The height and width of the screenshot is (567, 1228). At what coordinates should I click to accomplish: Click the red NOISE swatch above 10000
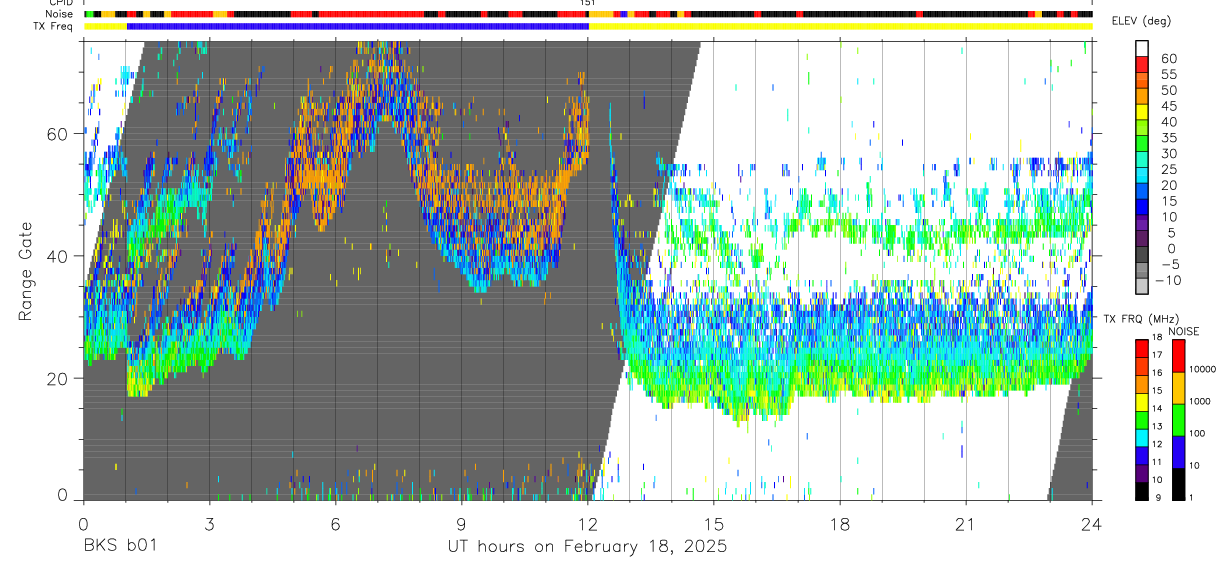1179,356
